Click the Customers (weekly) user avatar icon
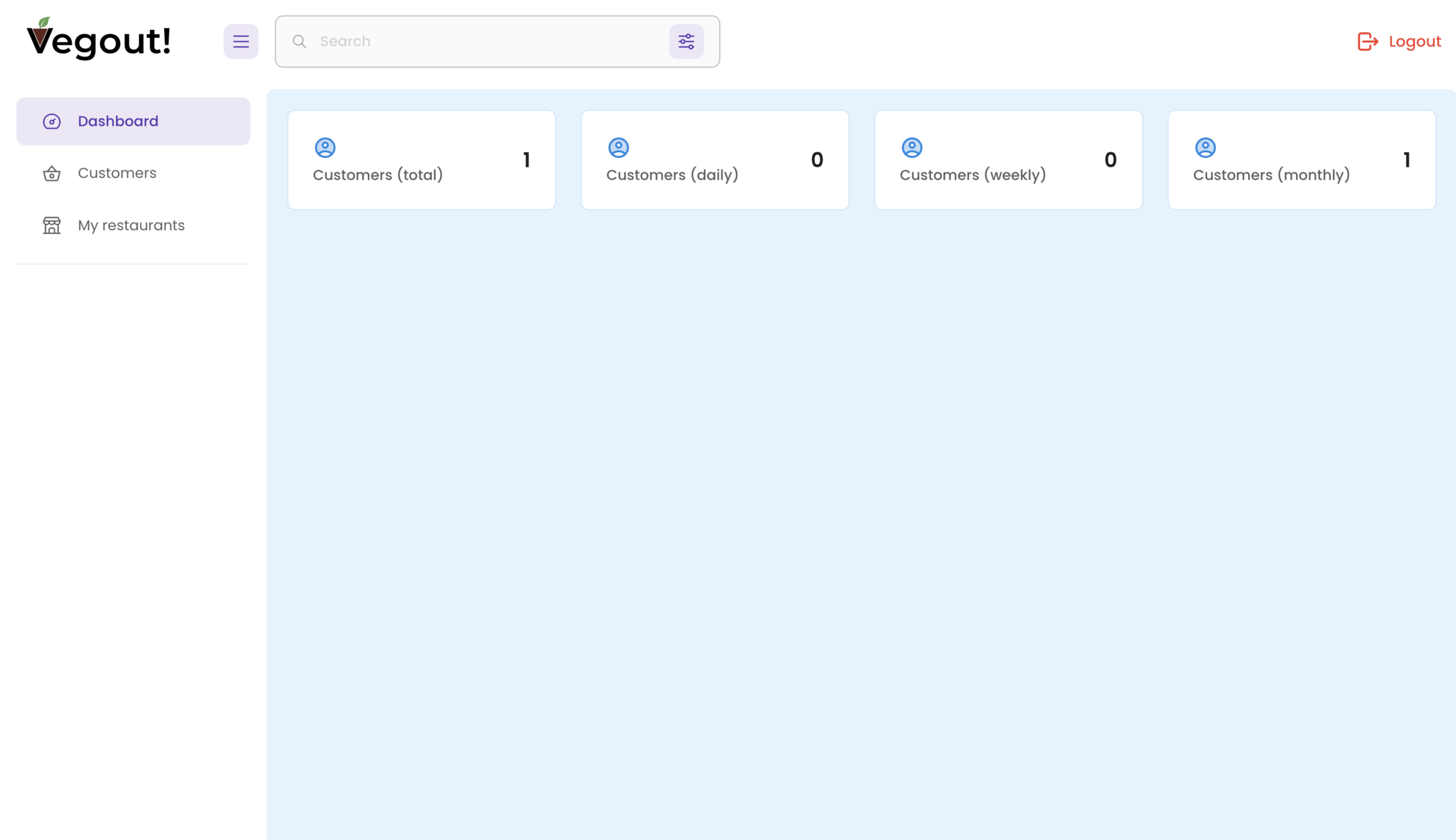1456x840 pixels. (911, 147)
